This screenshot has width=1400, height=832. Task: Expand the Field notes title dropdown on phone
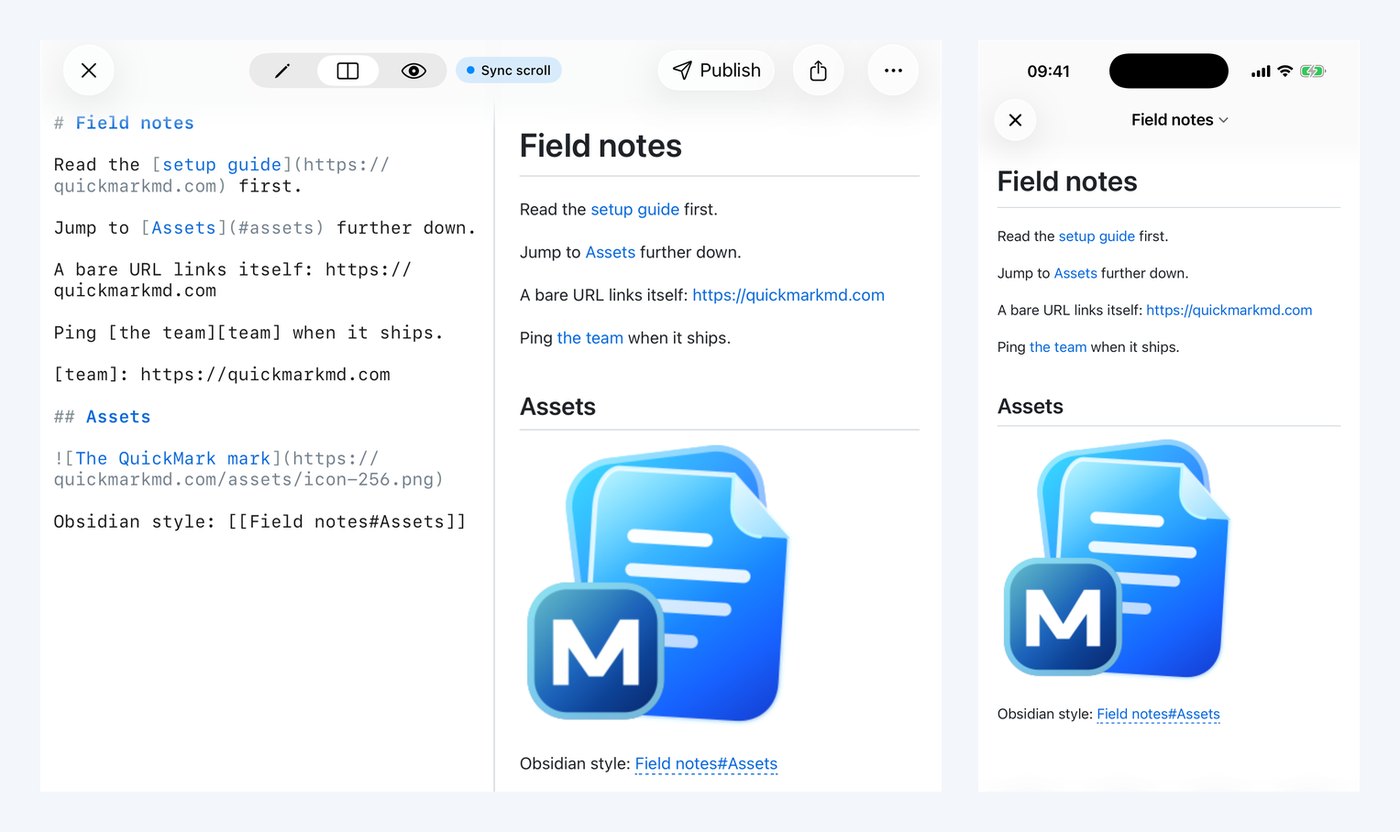(x=1179, y=120)
